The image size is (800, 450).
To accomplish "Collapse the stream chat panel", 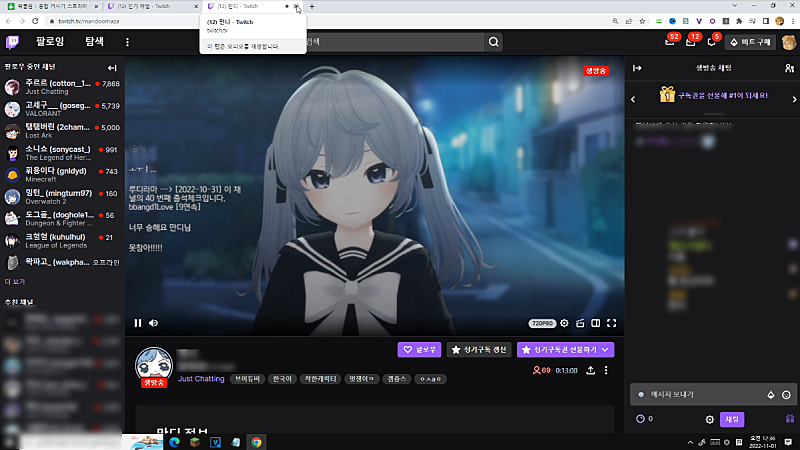I will [x=637, y=68].
